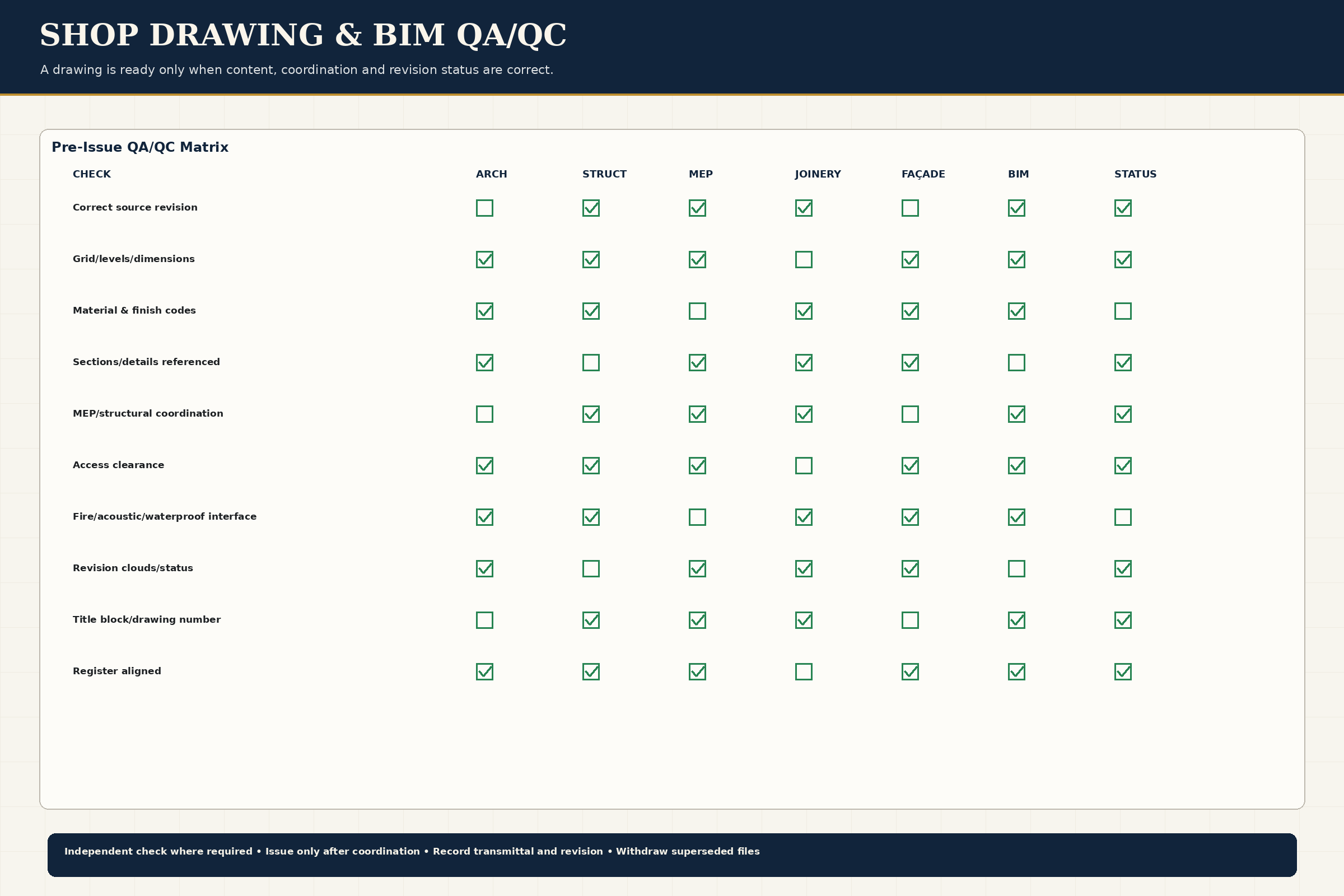Viewport: 1344px width, 896px height.
Task: Check MEP box for Fire/acoustic/waterproof interface
Action: (x=697, y=517)
